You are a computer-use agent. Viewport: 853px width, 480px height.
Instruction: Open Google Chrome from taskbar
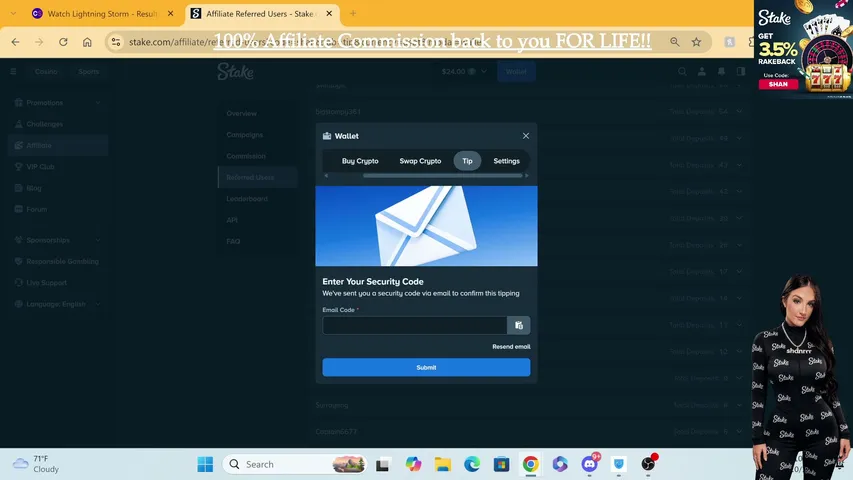click(530, 464)
